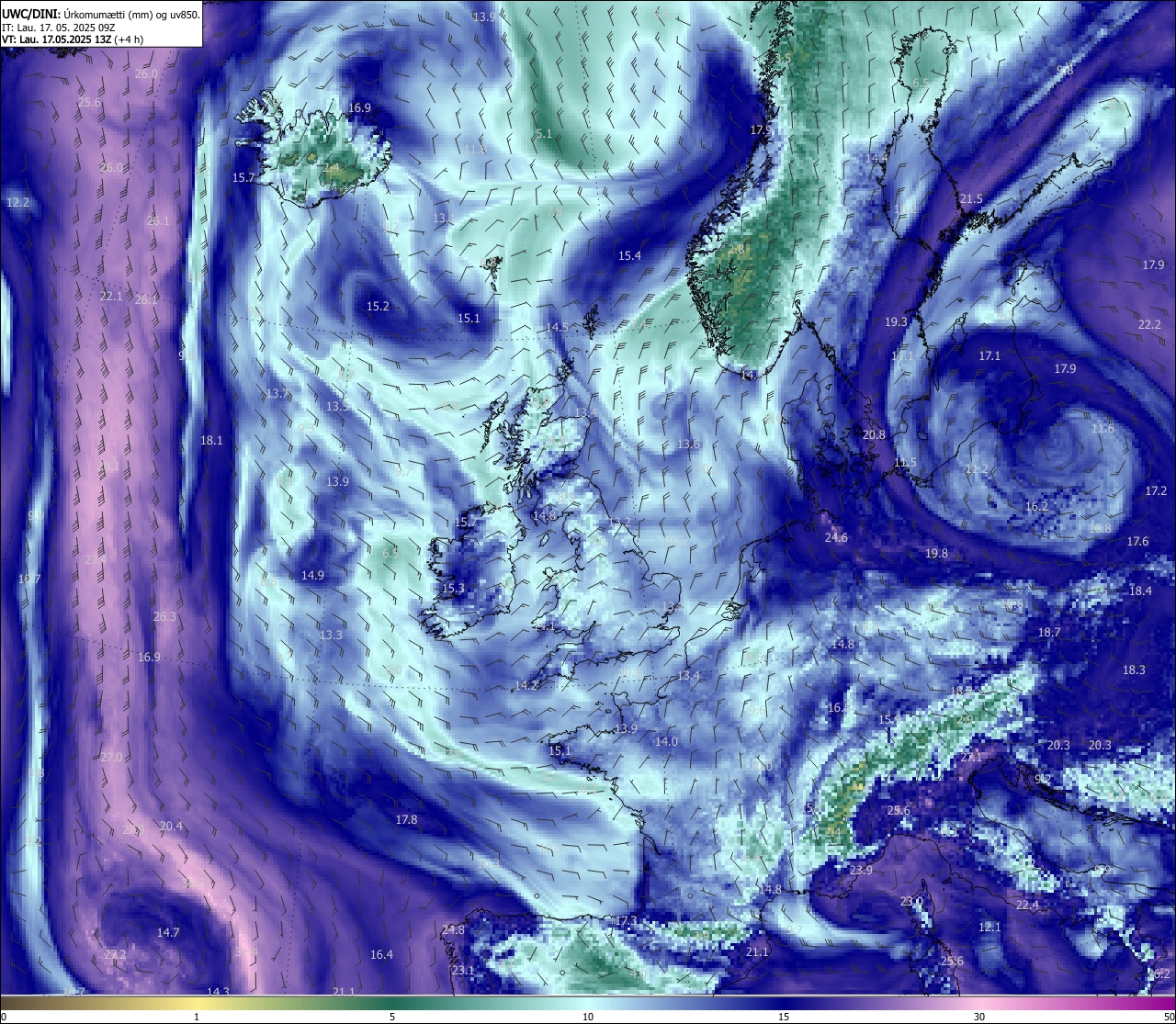Click the 23.0 value label
Screen dimensions: 1176x1024
click(910, 902)
